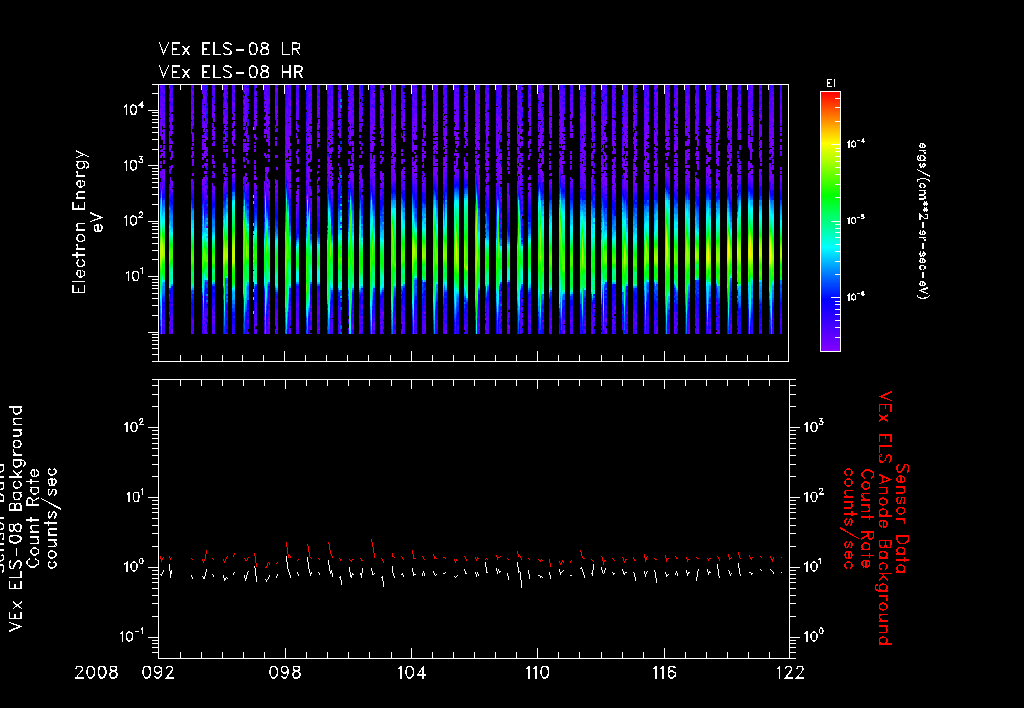The height and width of the screenshot is (708, 1024).
Task: Select the spectrogram color bar legend
Action: coord(830,221)
